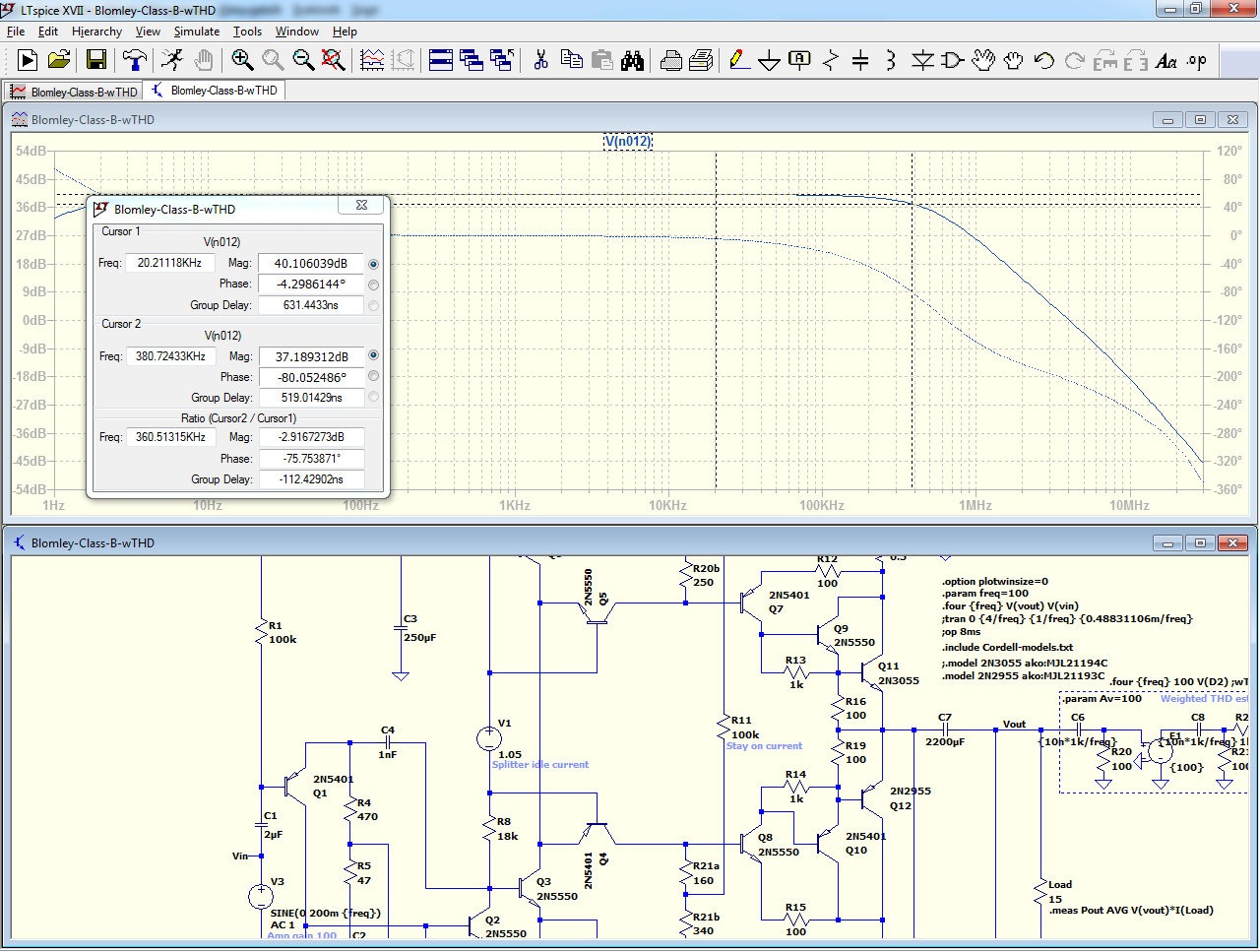Select the Draw Wire pencil tool
The height and width of the screenshot is (952, 1260).
(738, 60)
